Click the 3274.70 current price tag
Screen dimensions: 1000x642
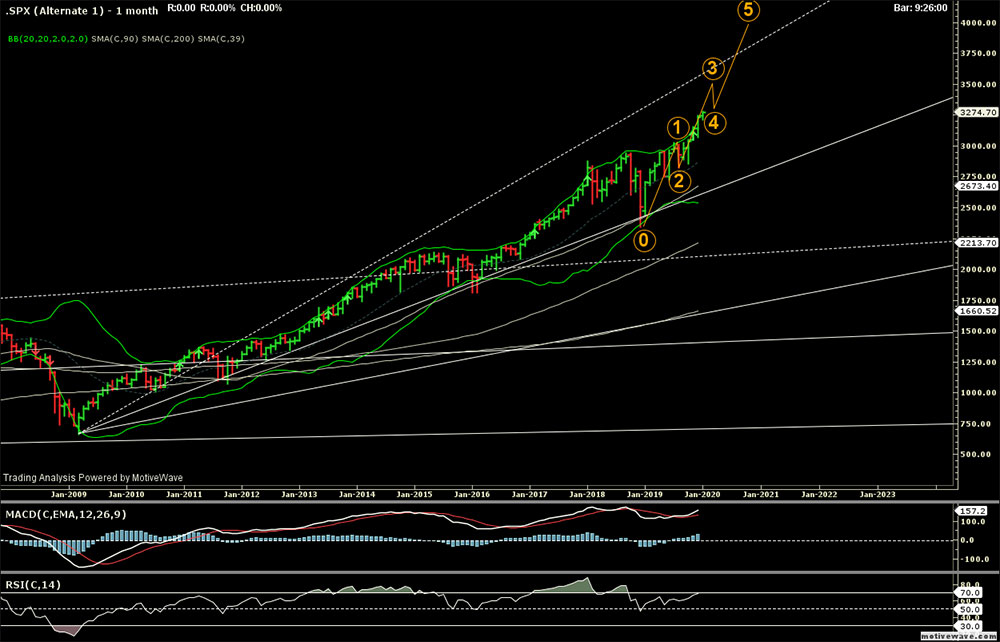977,113
